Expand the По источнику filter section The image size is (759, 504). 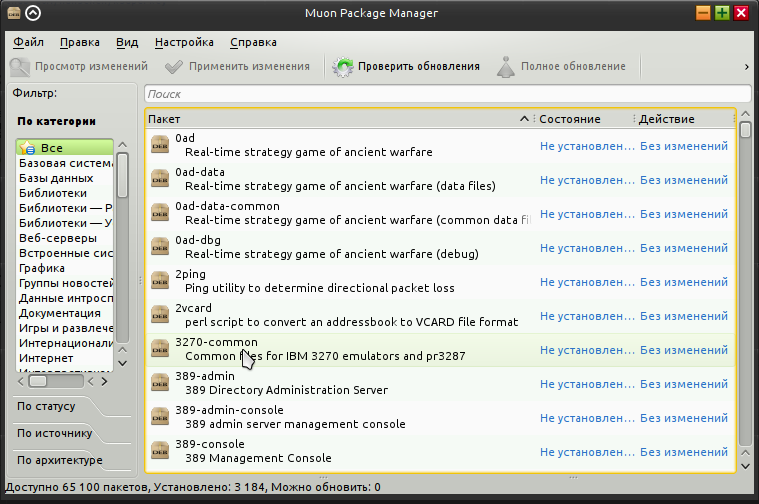[x=54, y=433]
